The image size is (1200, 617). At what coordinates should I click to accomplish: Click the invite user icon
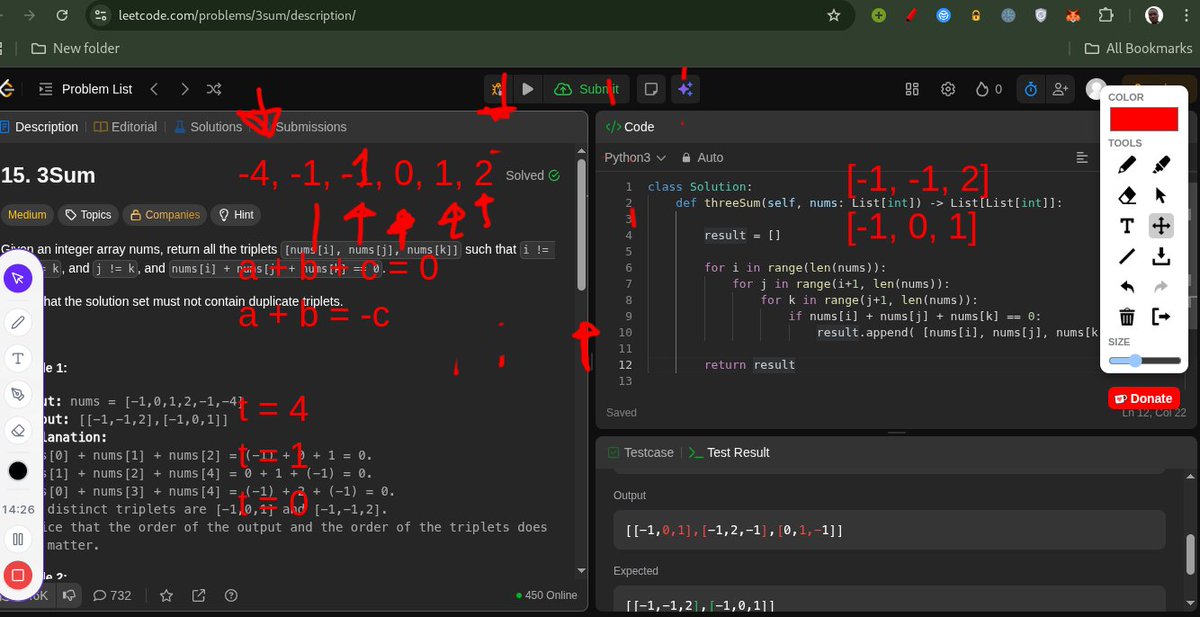pyautogui.click(x=1060, y=89)
